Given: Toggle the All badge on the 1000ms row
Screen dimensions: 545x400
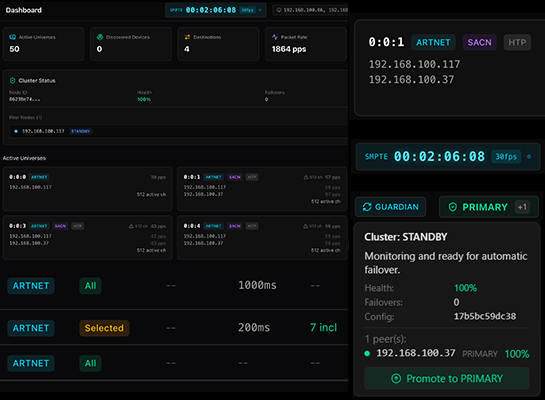Looking at the screenshot, I should pos(90,286).
